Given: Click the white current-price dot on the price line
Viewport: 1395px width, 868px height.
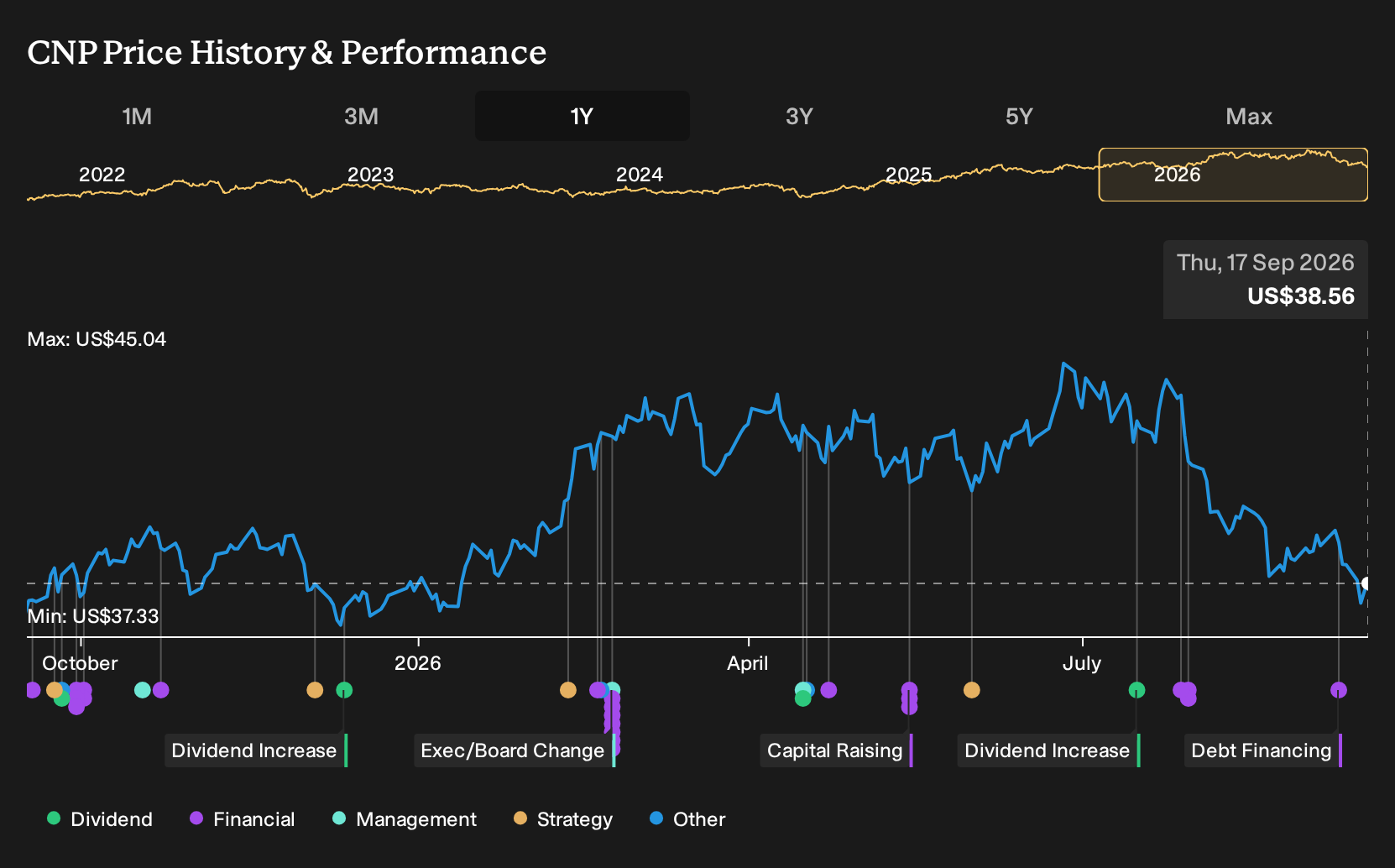Looking at the screenshot, I should pos(1366,583).
